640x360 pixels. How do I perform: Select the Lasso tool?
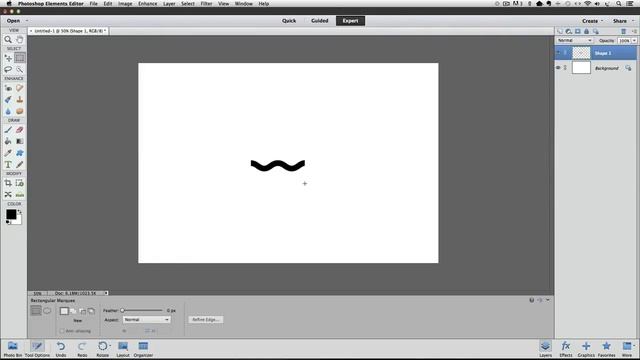point(8,69)
